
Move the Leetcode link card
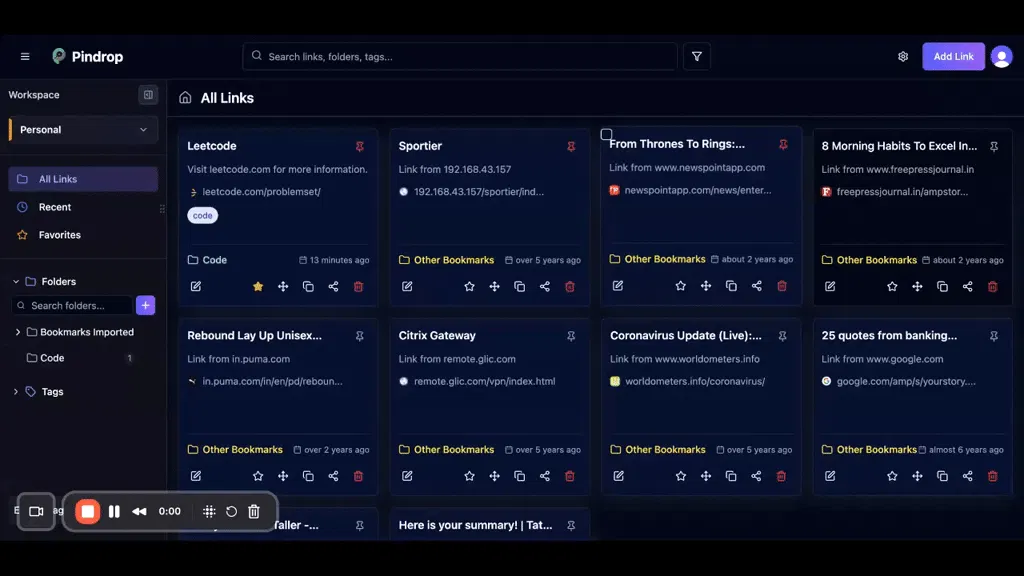click(283, 287)
